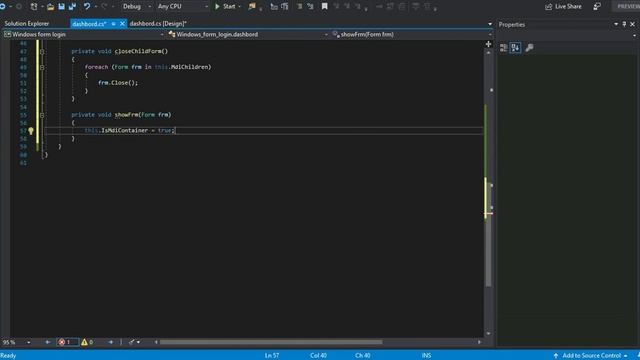Collapse the closeChildForm method

pyautogui.click(x=42, y=52)
